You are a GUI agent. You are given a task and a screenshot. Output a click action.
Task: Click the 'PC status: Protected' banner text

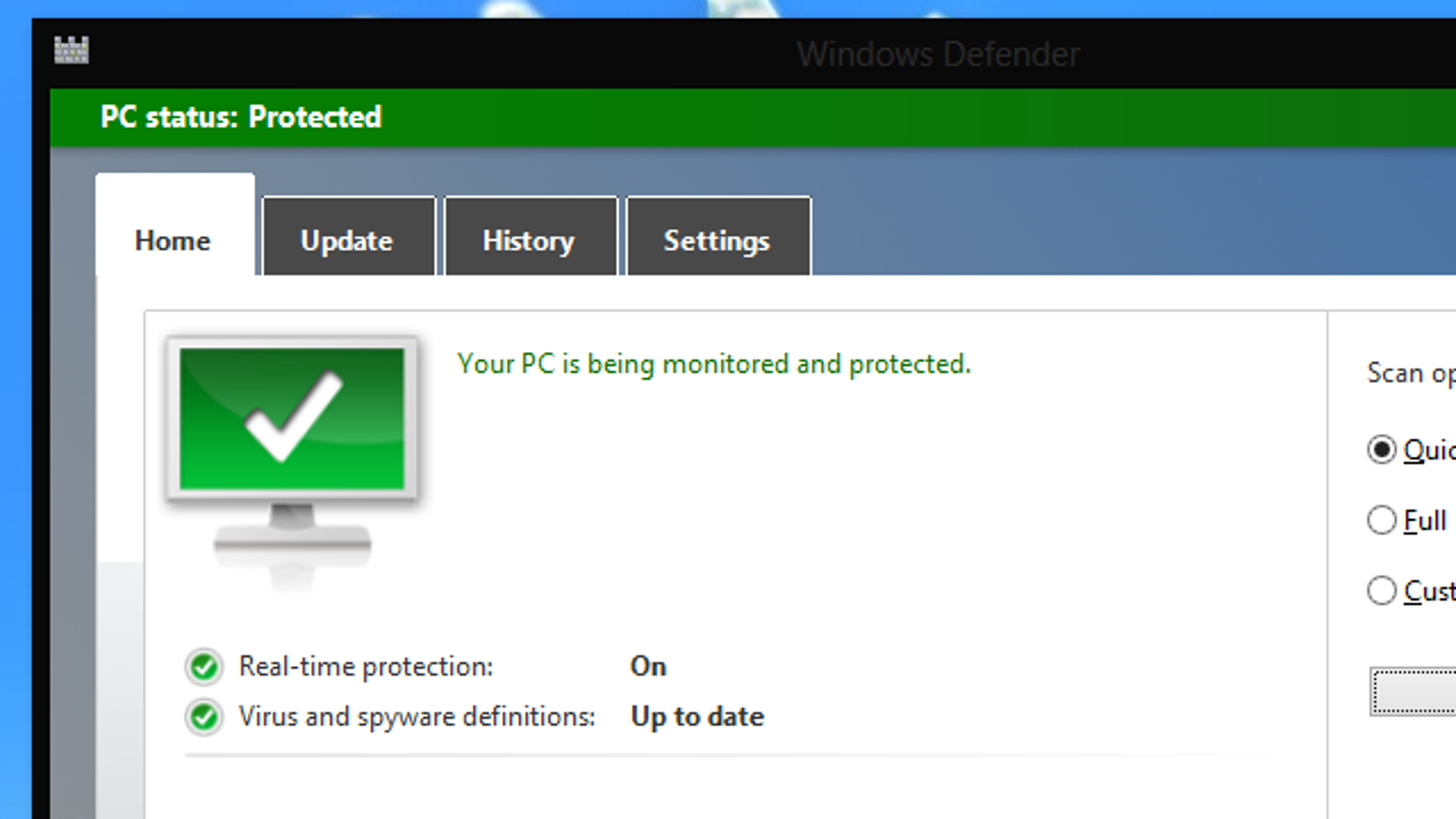[241, 117]
